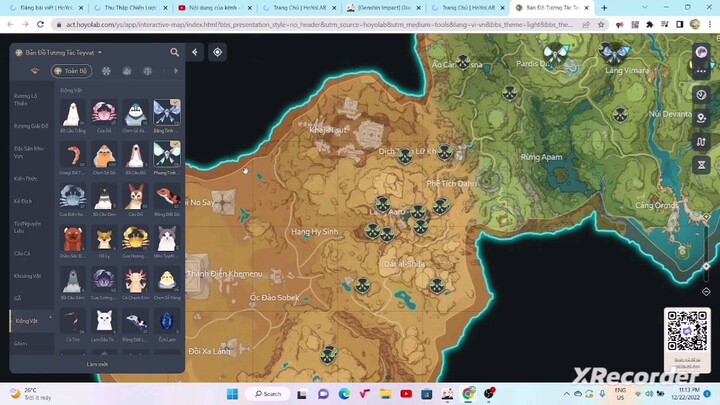The height and width of the screenshot is (405, 720).
Task: Select the Cò Tím crane
Action: coord(73,322)
